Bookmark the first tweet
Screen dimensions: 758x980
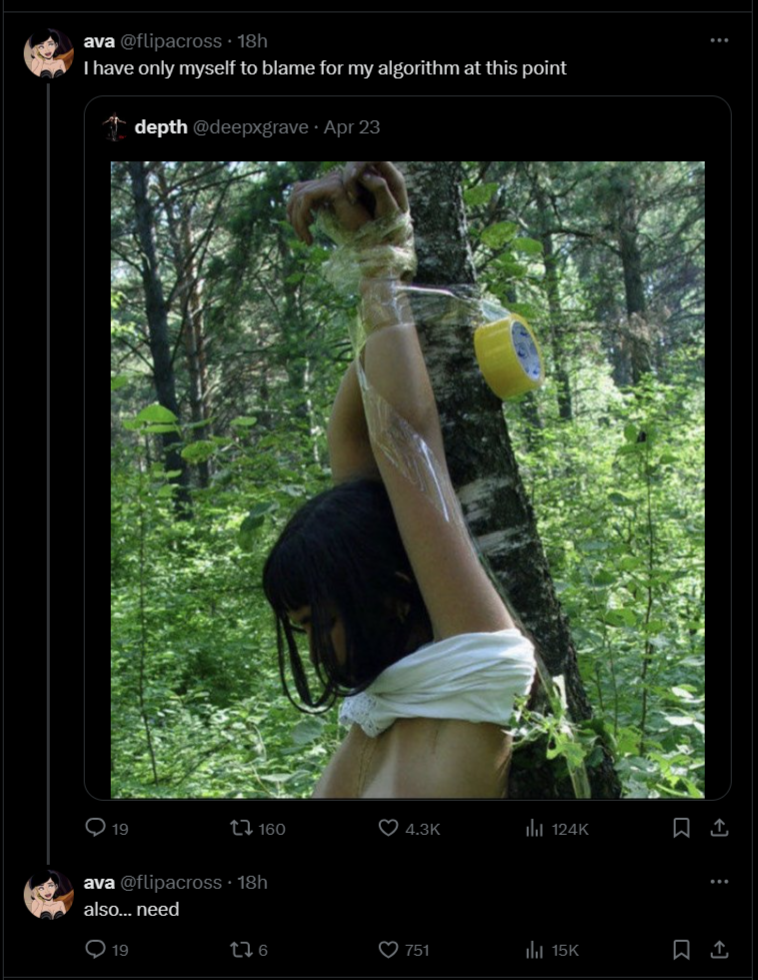click(681, 828)
